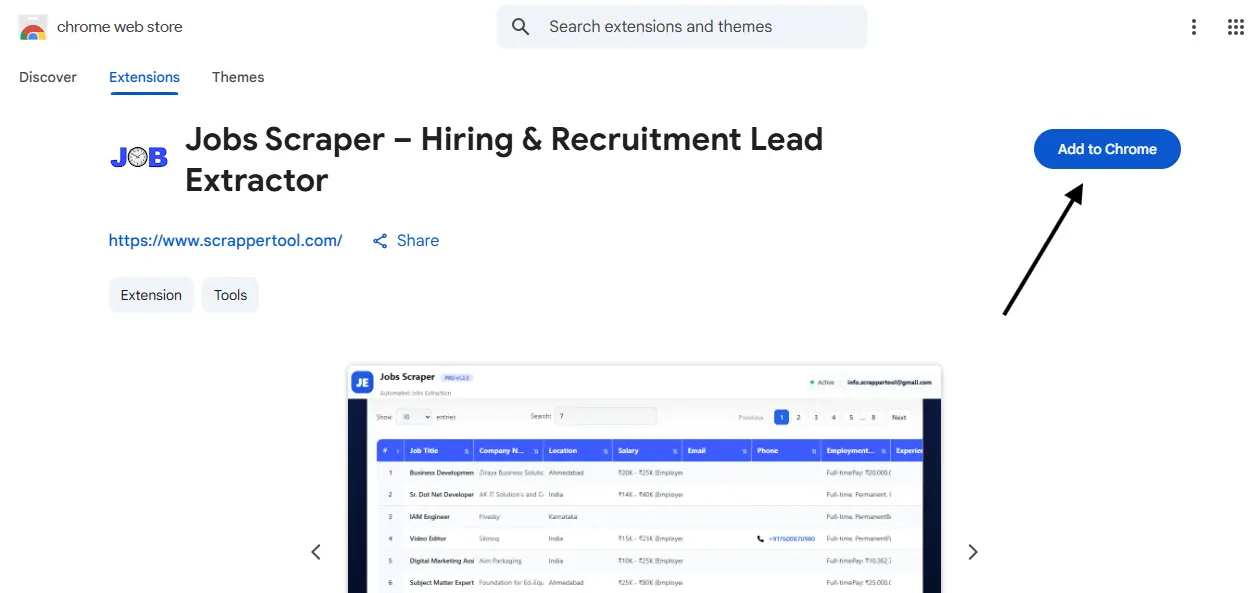Click the JOB extension logo
This screenshot has height=593, width=1257.
click(x=138, y=156)
